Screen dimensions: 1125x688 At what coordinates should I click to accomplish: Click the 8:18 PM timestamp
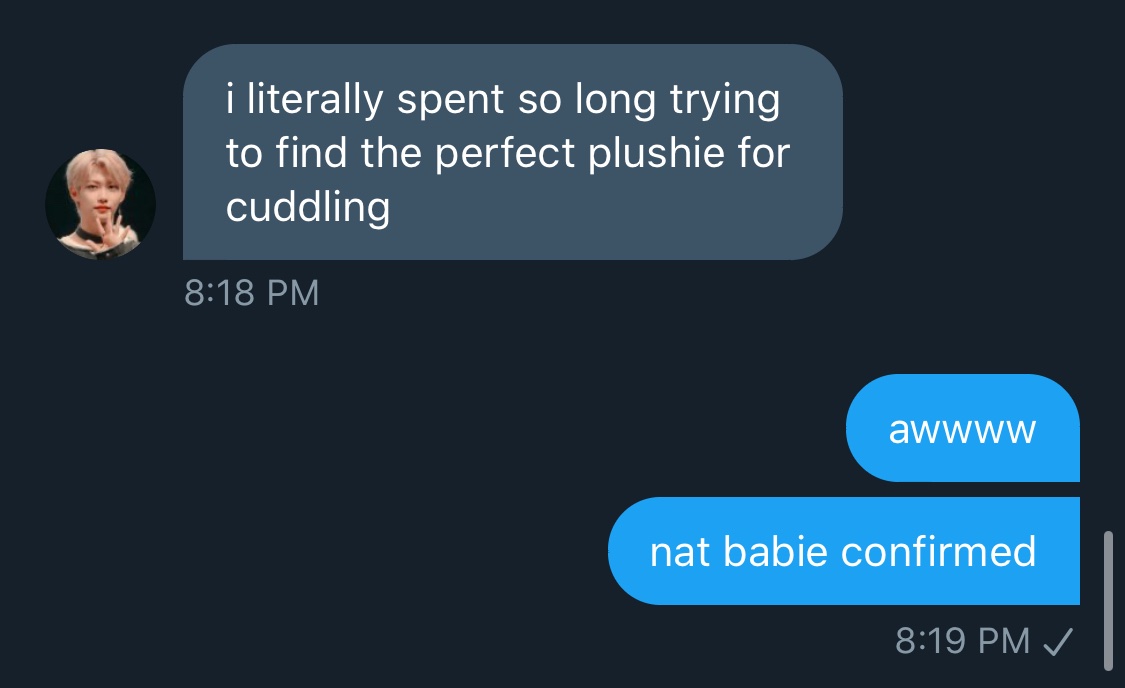tap(251, 293)
